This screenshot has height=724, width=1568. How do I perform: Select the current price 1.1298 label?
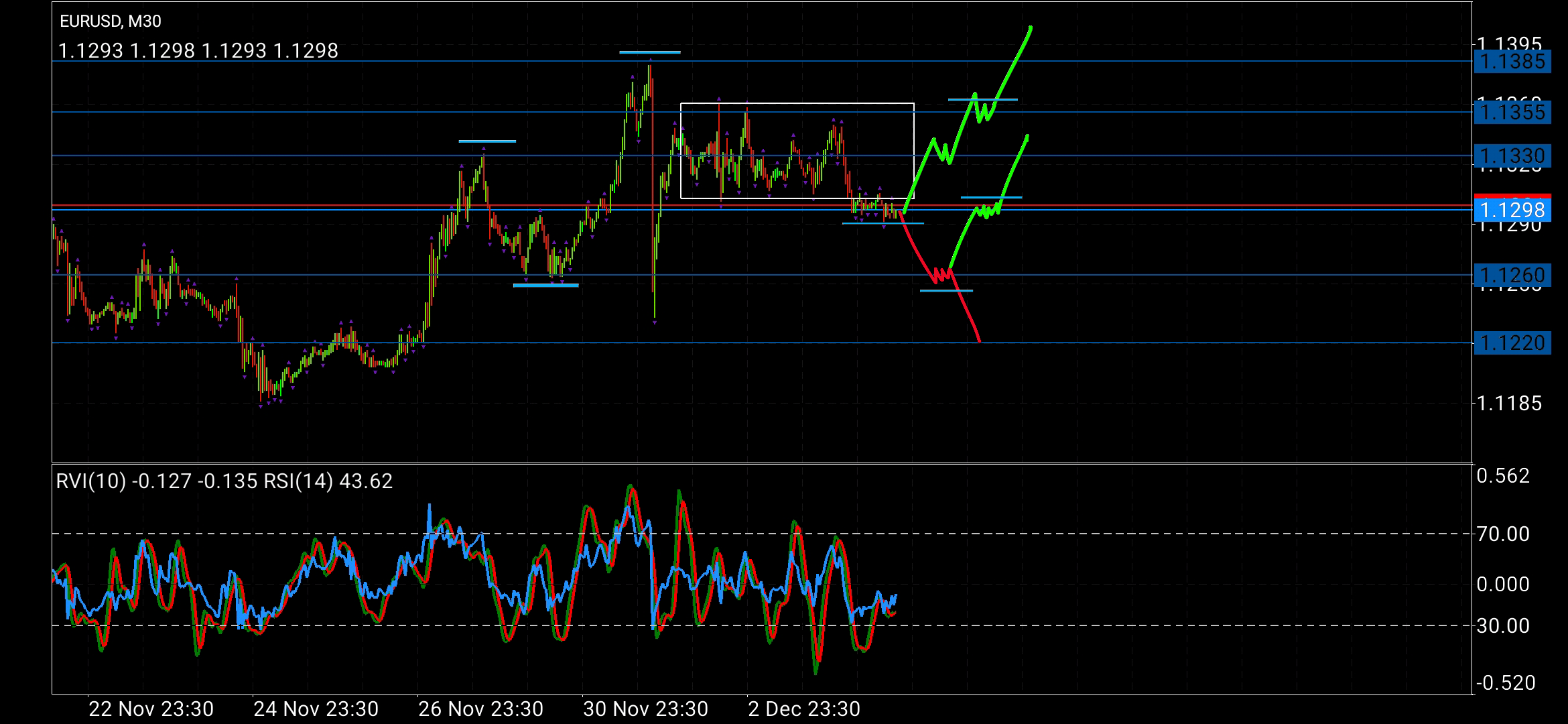[1512, 210]
